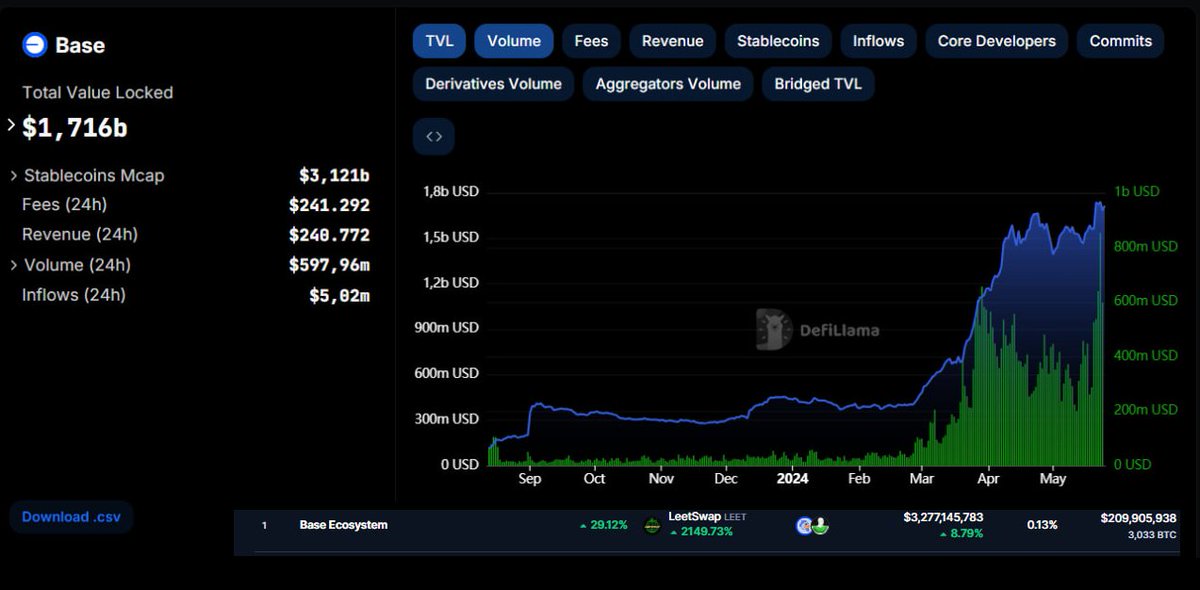1200x590 pixels.
Task: Click the $597,96m volume value
Action: [x=329, y=265]
